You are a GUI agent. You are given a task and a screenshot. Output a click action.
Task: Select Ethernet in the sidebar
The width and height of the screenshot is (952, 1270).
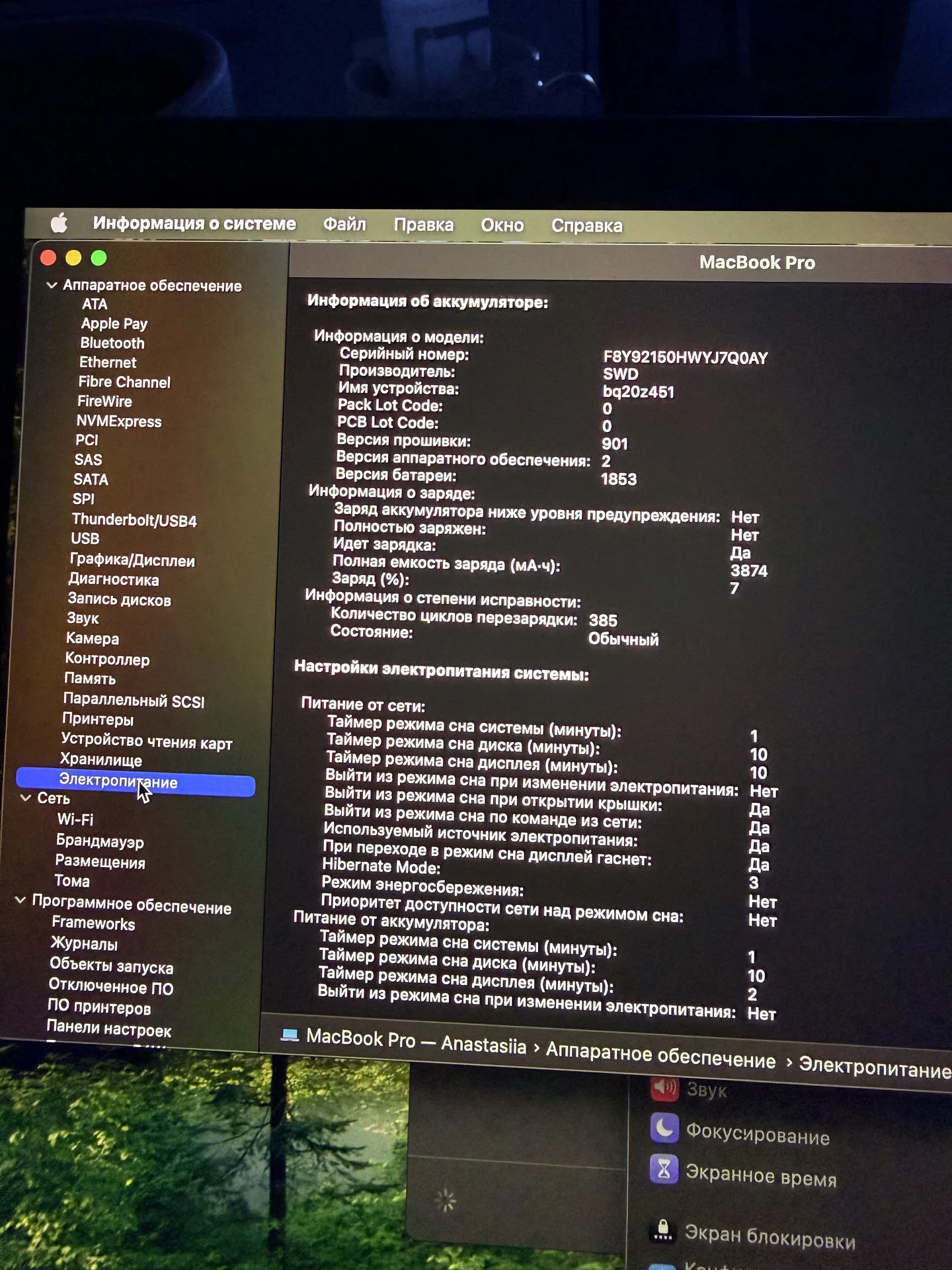(x=108, y=362)
